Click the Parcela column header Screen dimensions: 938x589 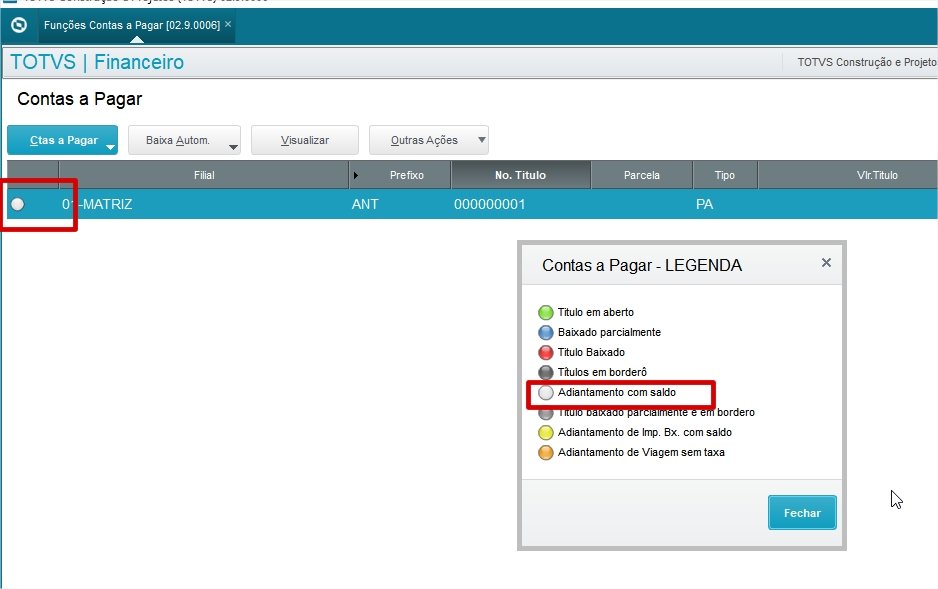pyautogui.click(x=641, y=175)
